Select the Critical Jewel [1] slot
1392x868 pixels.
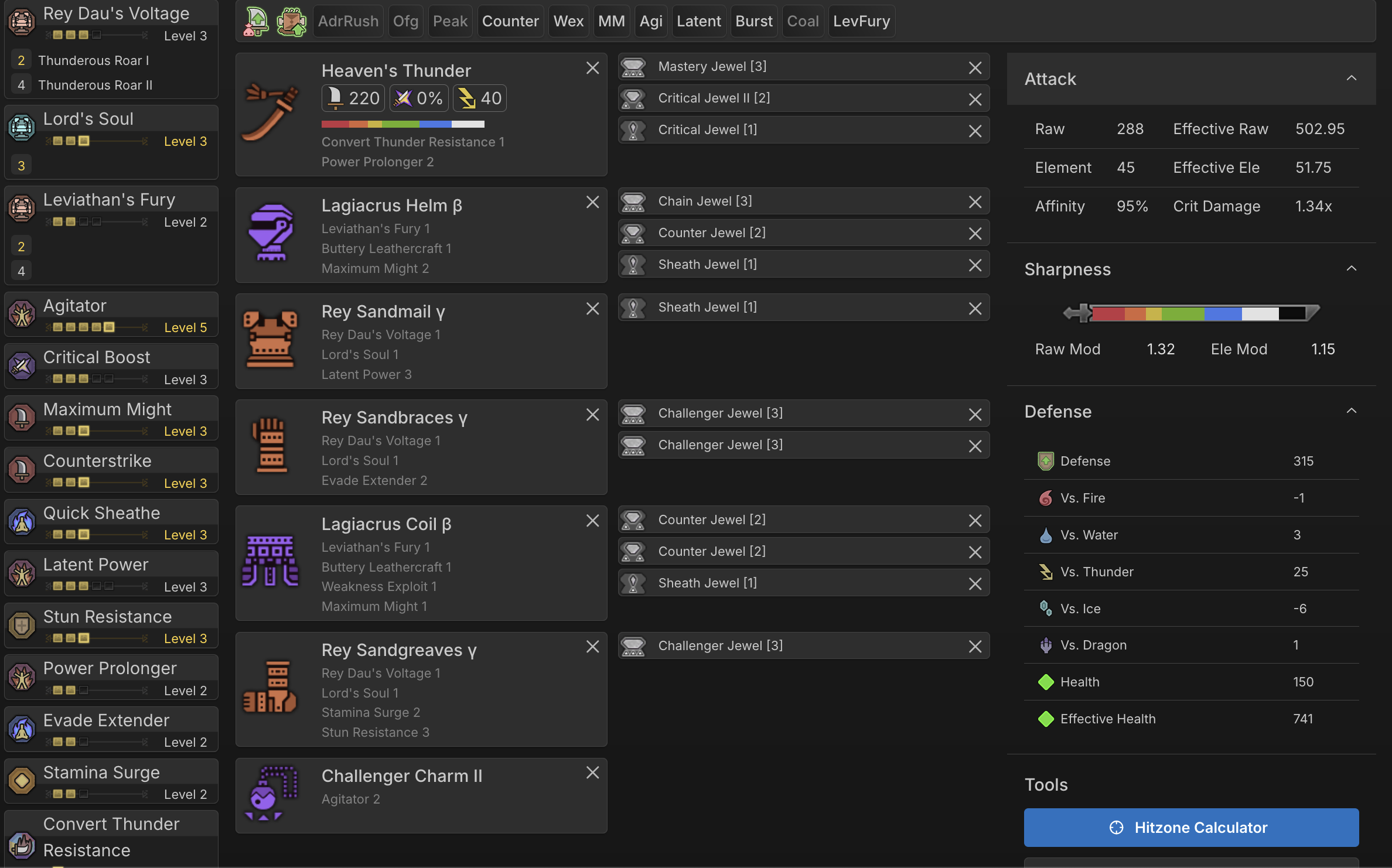tap(804, 130)
